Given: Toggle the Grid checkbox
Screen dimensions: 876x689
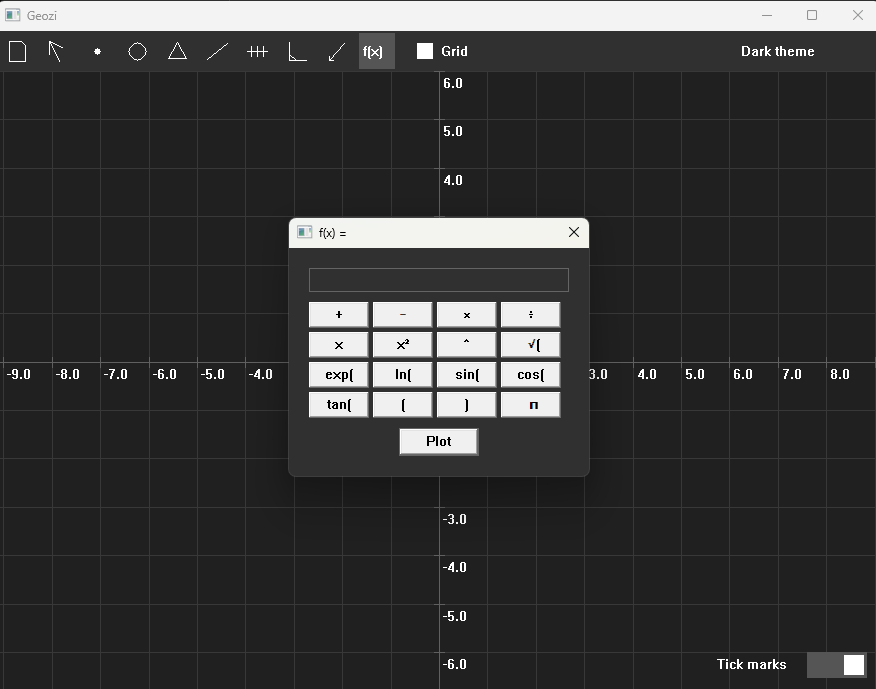Looking at the screenshot, I should click(x=425, y=51).
